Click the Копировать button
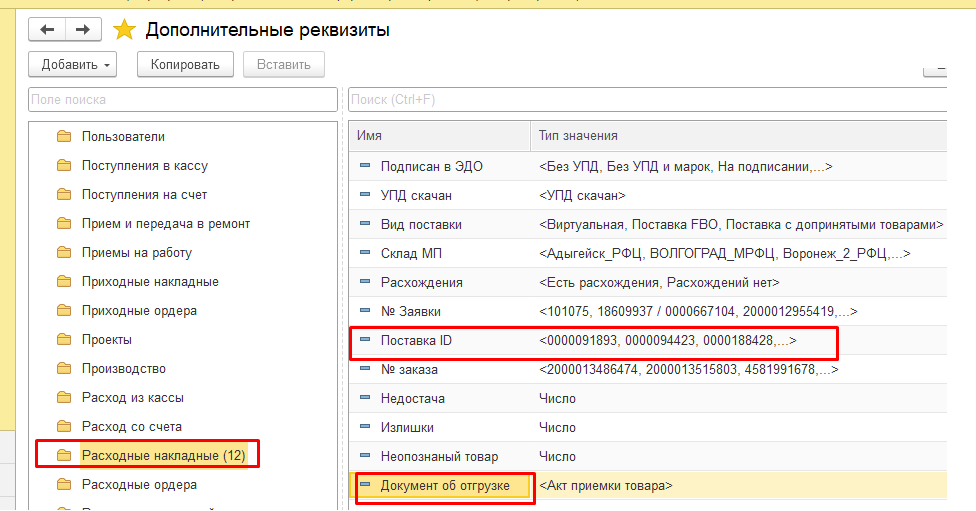Viewport: 976px width, 511px height. pos(185,65)
